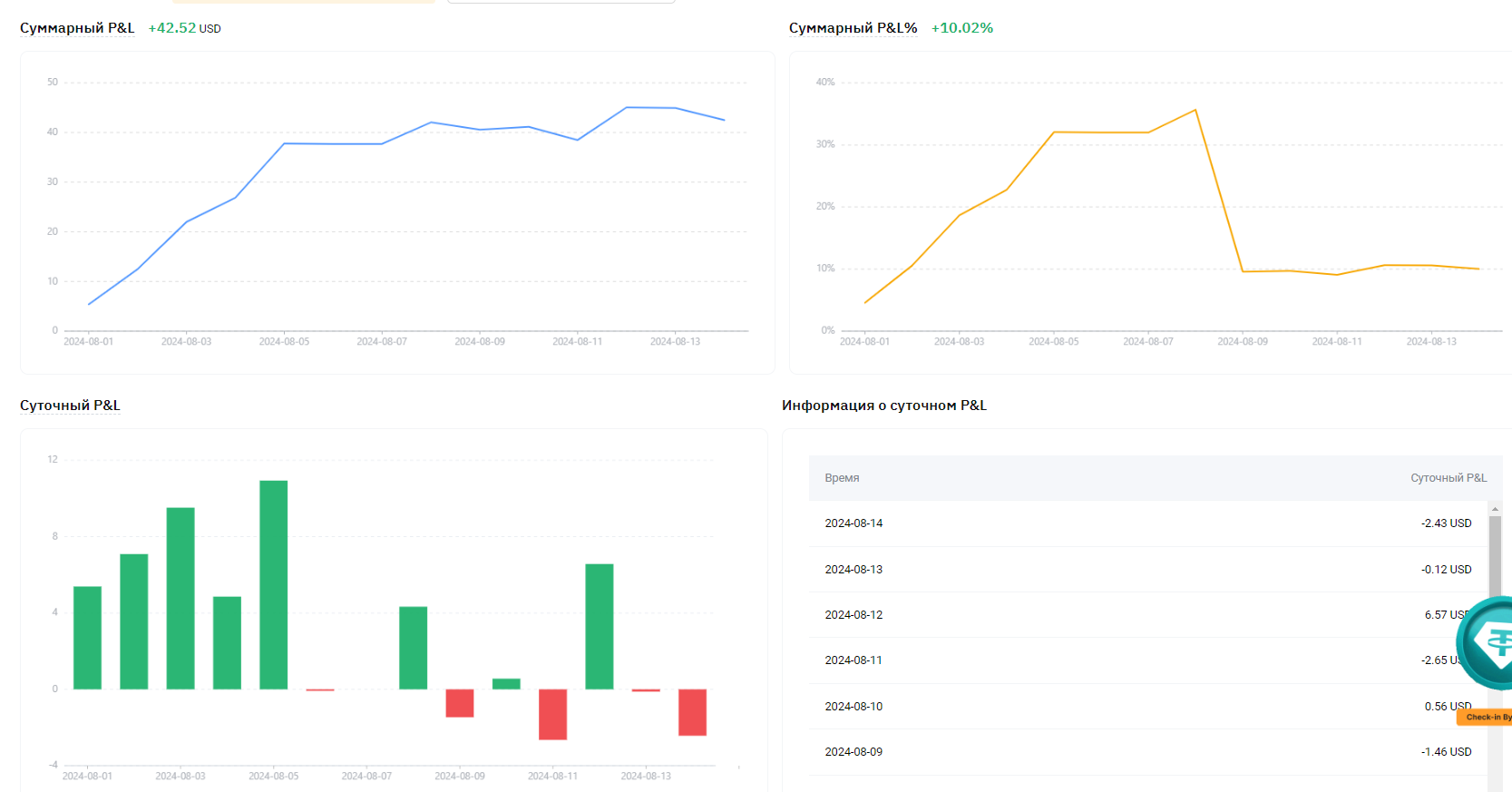
Task: Click the peak of the orange P&L% line
Action: [x=1195, y=111]
